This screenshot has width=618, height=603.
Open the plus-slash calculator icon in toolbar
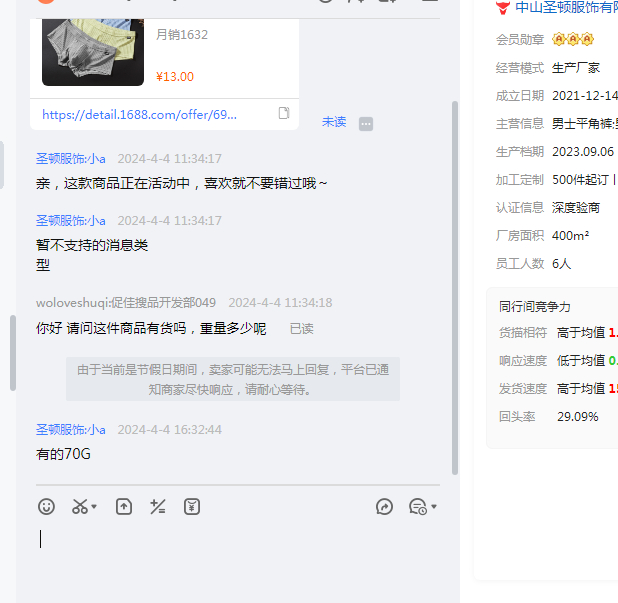tap(157, 507)
